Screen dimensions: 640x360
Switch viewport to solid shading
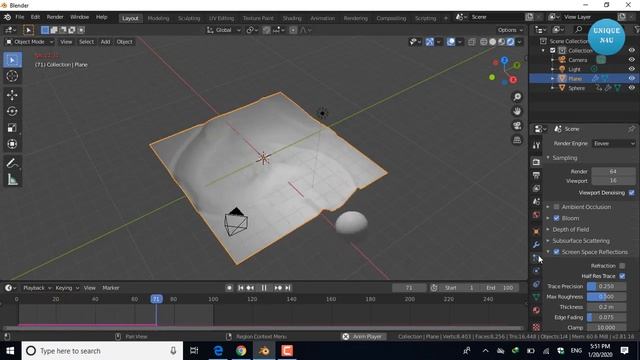click(493, 42)
